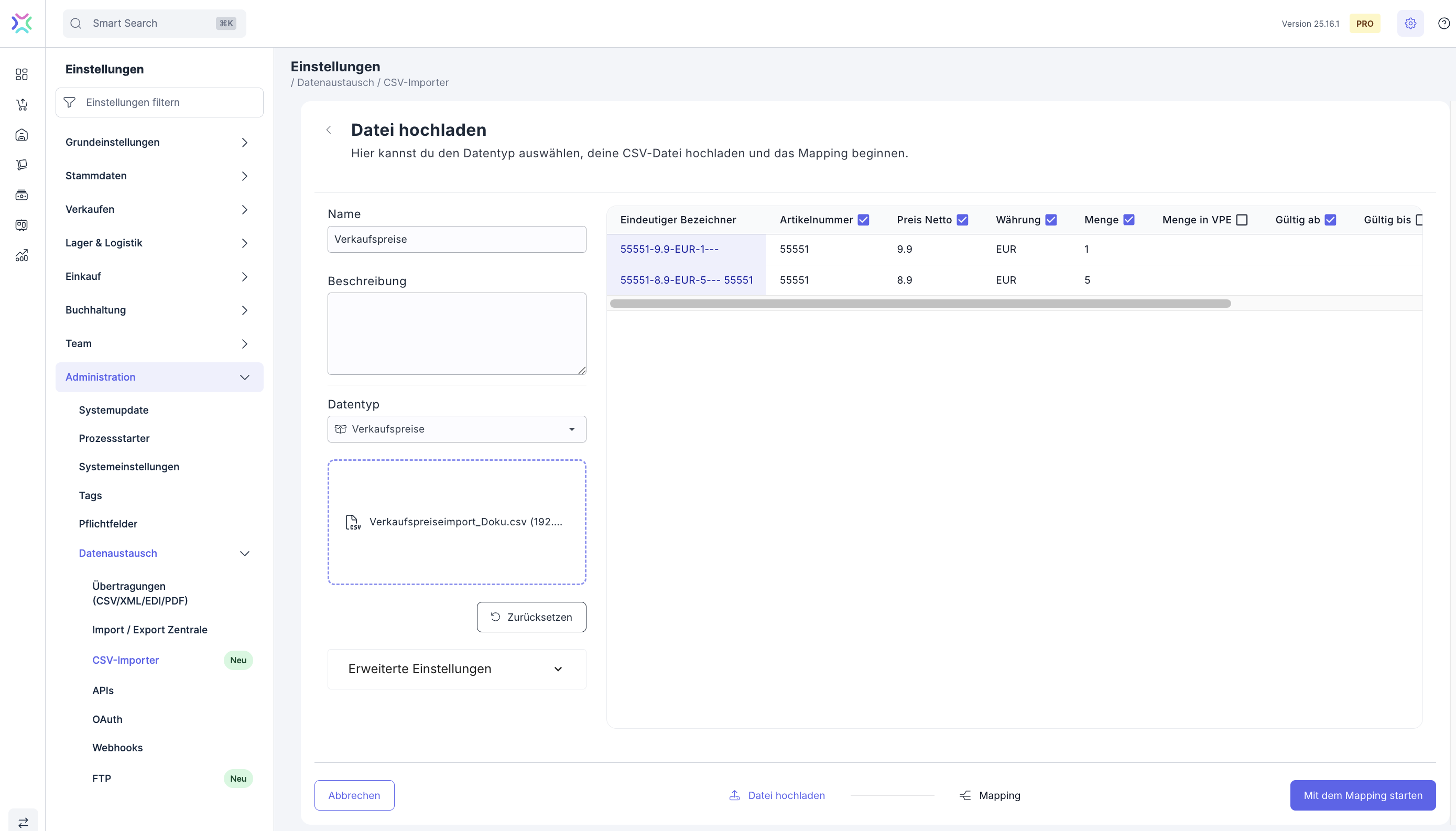Click the back arrow beside Datei hochladen
The image size is (1456, 831).
[329, 130]
